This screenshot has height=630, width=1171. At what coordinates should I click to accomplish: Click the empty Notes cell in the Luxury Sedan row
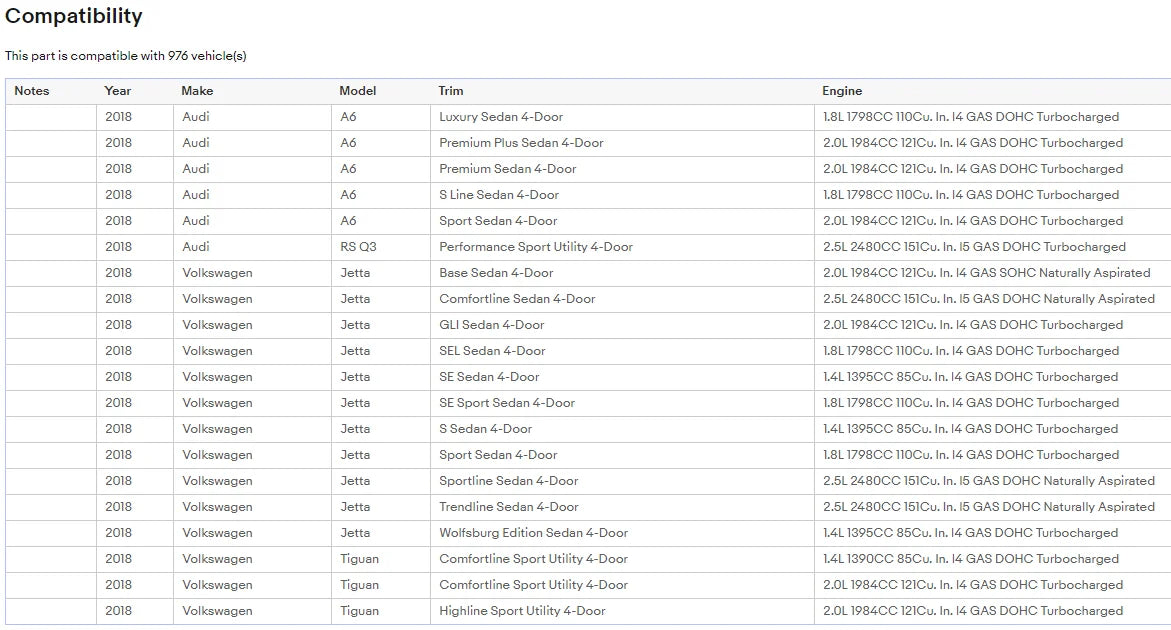(51, 117)
